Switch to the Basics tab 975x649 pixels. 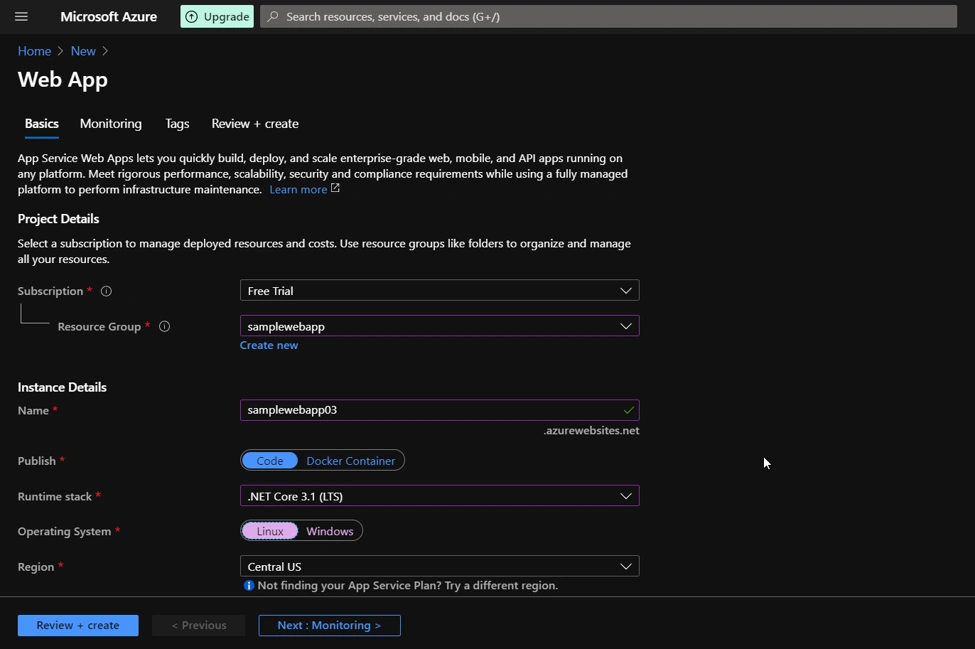(42, 124)
